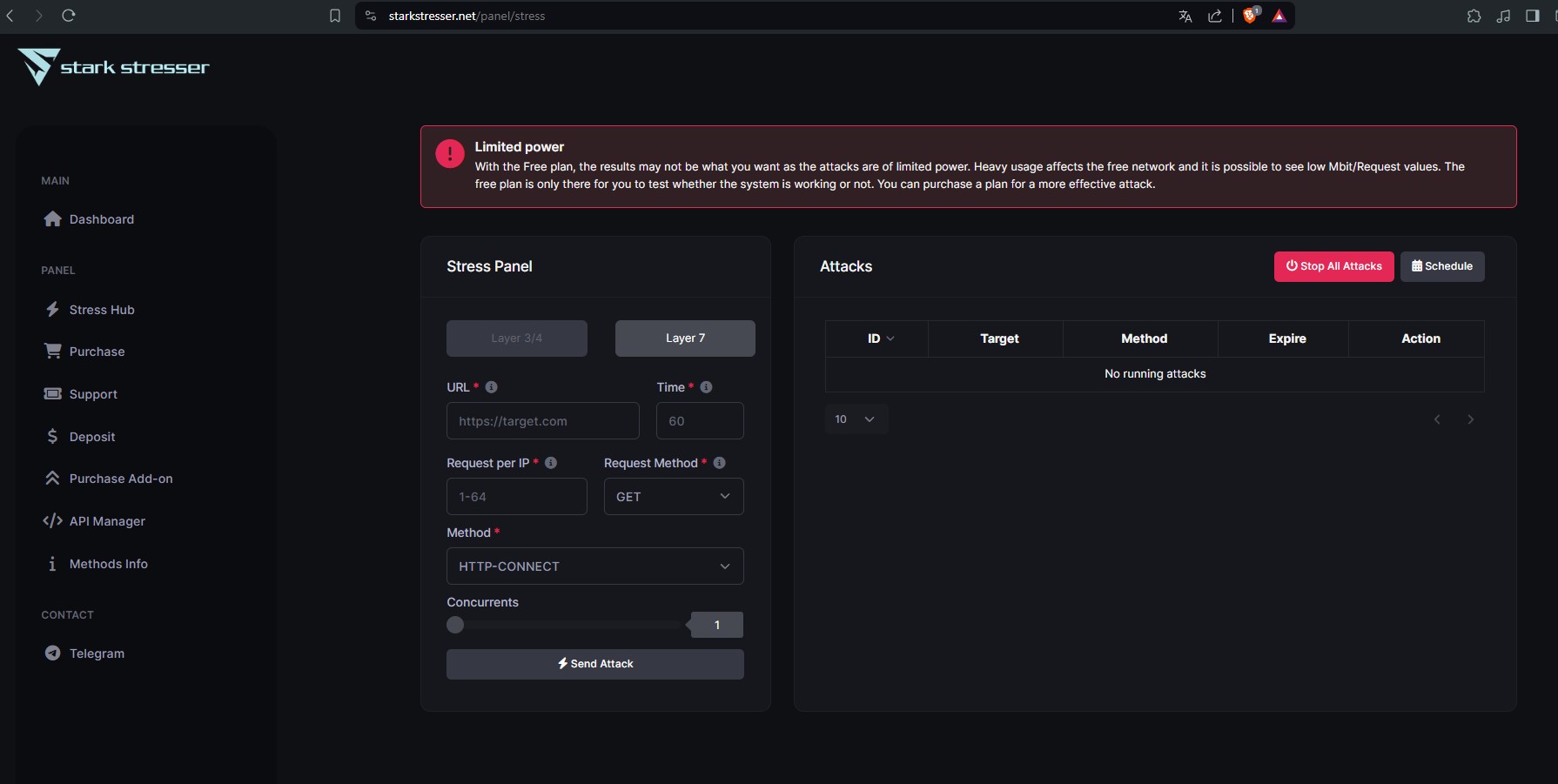Screen dimensions: 1558x784
Task: Open site information icon in address bar
Action: (x=371, y=16)
